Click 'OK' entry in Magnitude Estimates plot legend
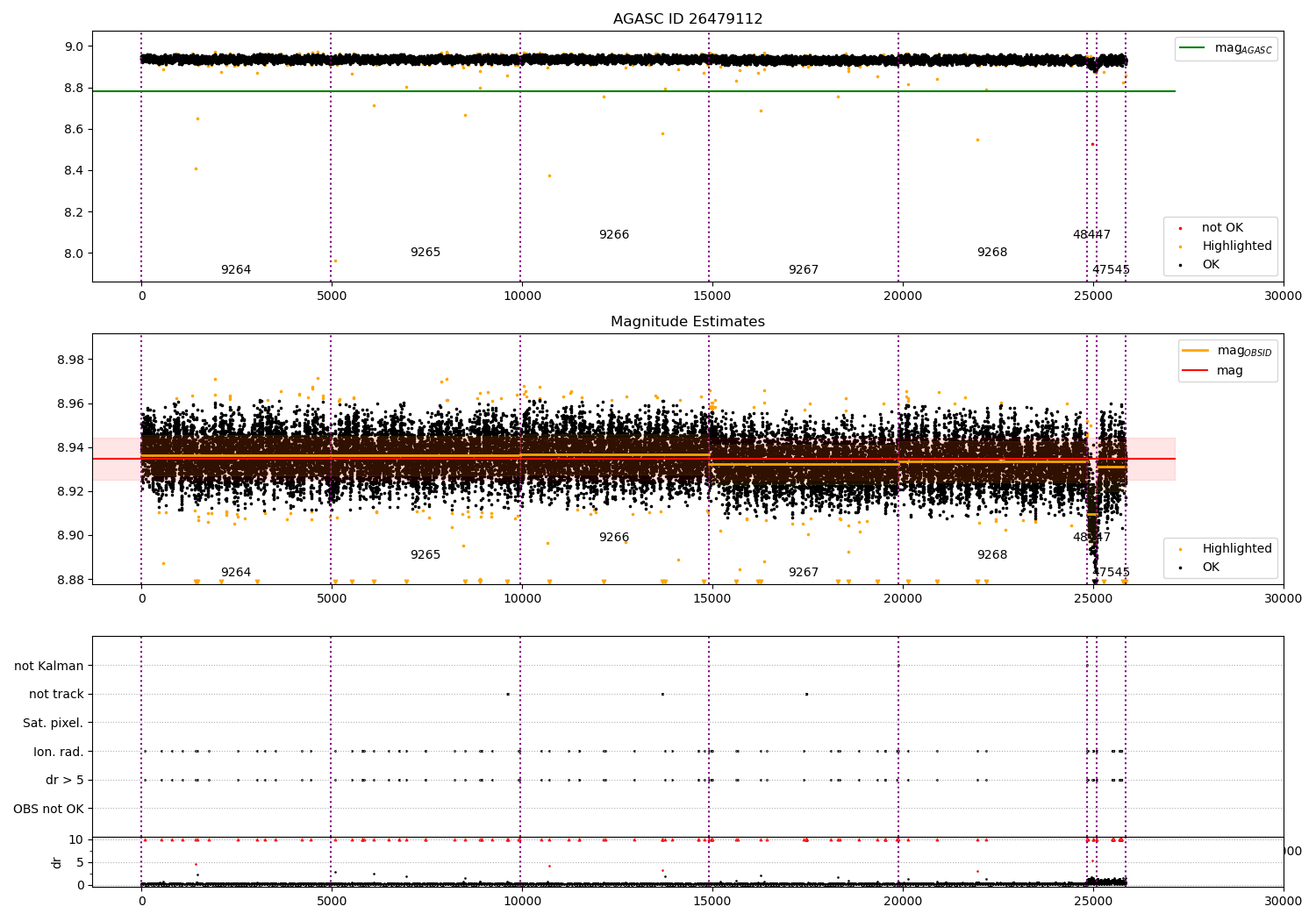The width and height of the screenshot is (1316, 921). pos(1211,568)
